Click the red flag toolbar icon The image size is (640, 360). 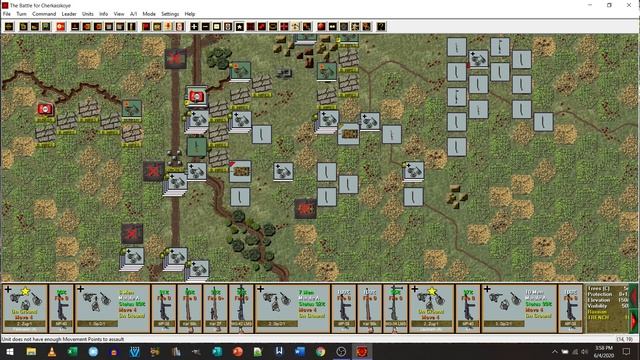[146, 27]
